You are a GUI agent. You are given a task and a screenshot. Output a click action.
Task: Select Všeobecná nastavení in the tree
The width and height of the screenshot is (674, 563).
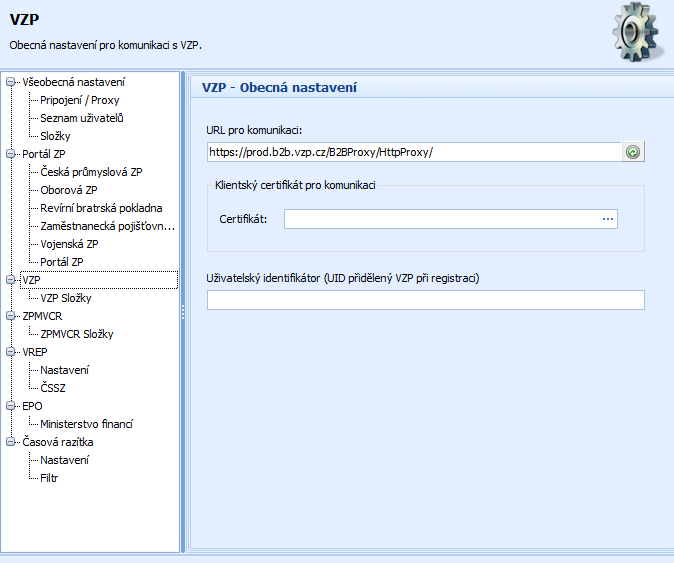74,82
